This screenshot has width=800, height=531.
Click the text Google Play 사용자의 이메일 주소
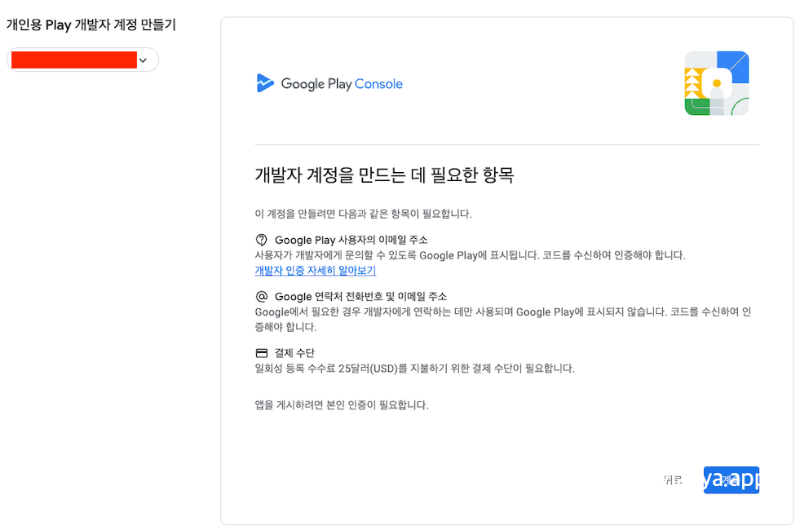tap(351, 240)
